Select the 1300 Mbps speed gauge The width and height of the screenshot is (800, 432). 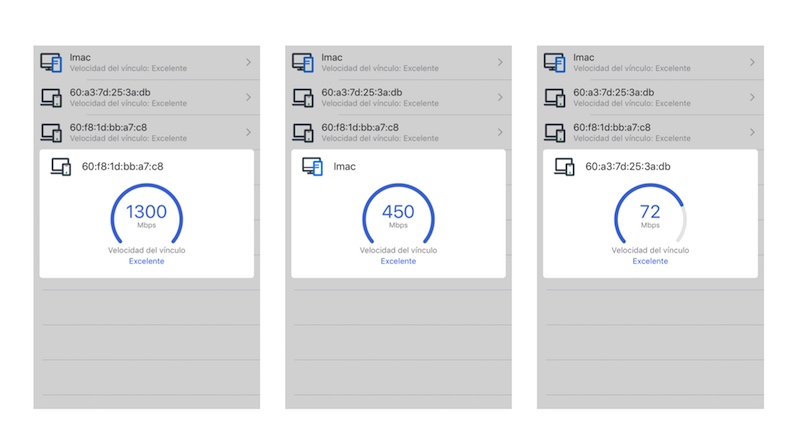[x=146, y=215]
